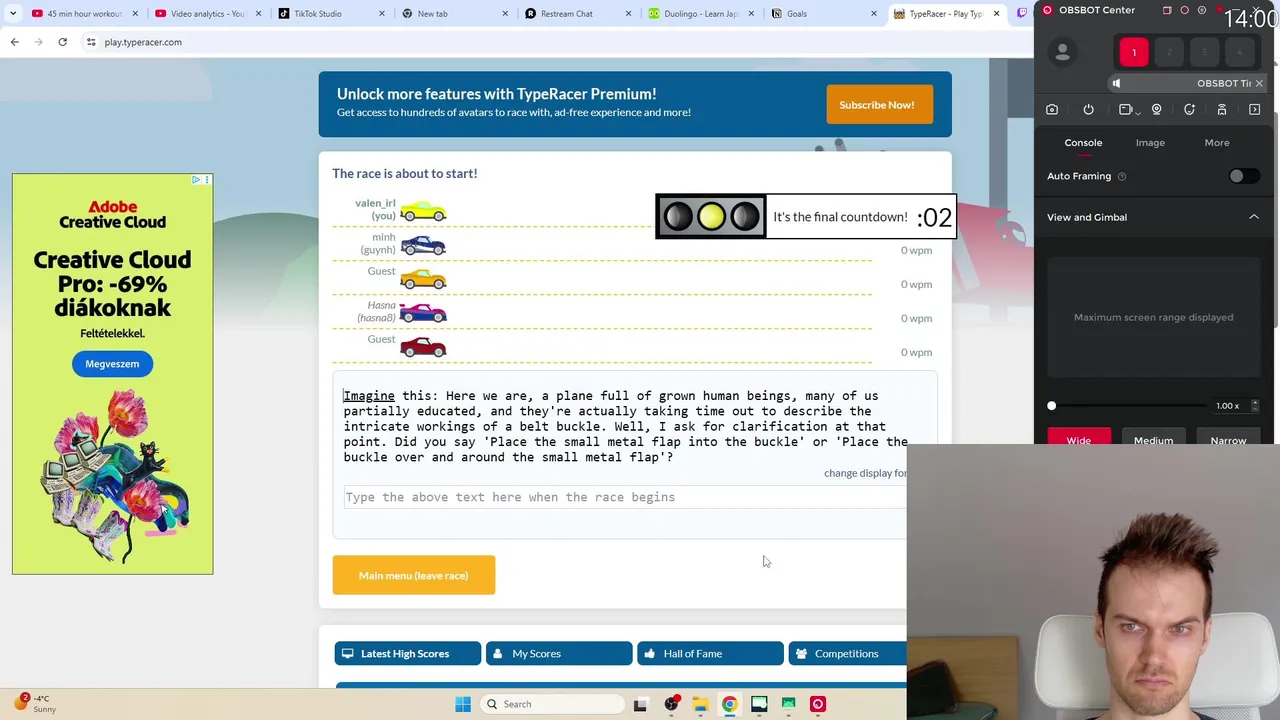Screen dimensions: 1280x720
Task: Open the Competitions tab
Action: click(x=848, y=654)
